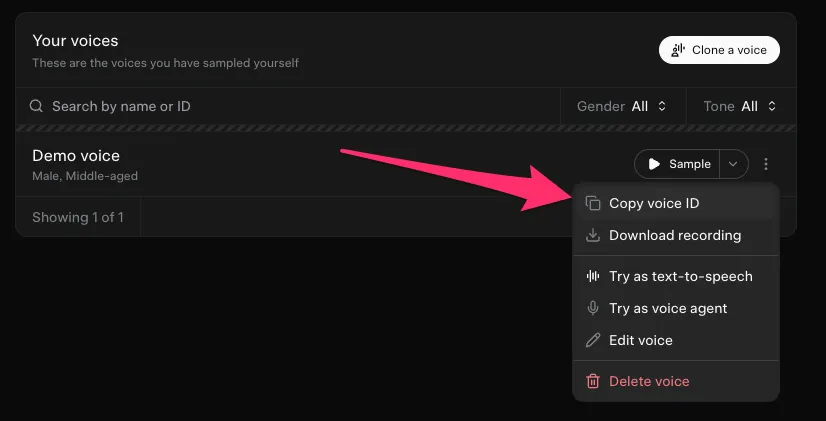The height and width of the screenshot is (421, 826).
Task: Click the Clone a voice button
Action: pos(719,50)
